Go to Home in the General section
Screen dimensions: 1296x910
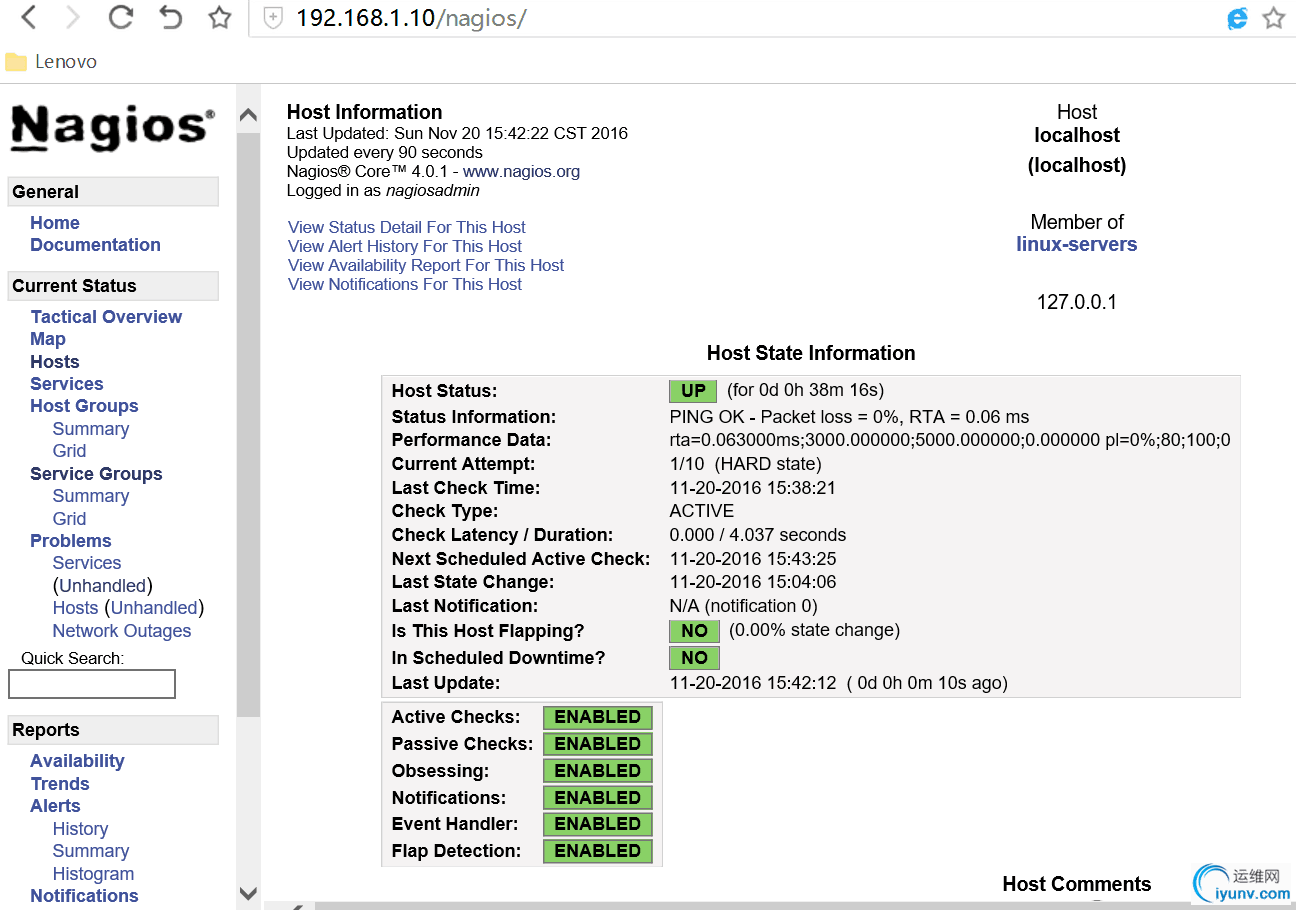click(55, 223)
